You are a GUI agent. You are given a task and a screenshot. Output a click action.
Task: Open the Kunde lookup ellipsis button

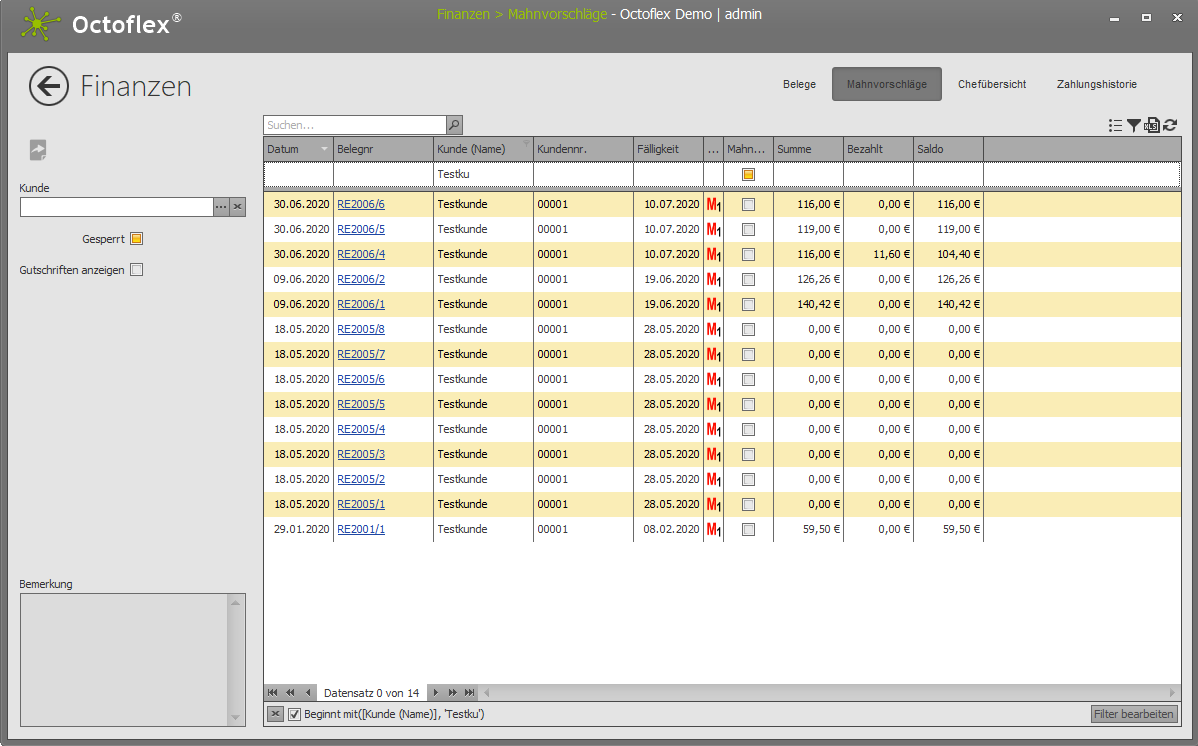[x=221, y=207]
